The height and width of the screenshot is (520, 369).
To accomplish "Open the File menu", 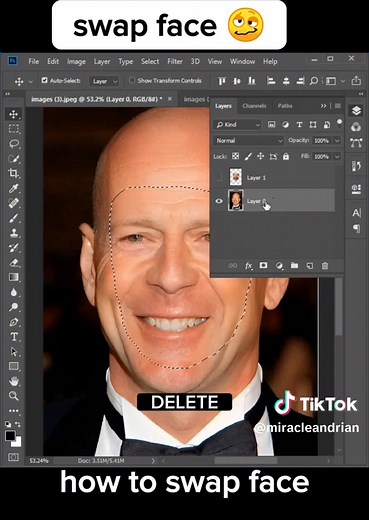I will pos(34,61).
